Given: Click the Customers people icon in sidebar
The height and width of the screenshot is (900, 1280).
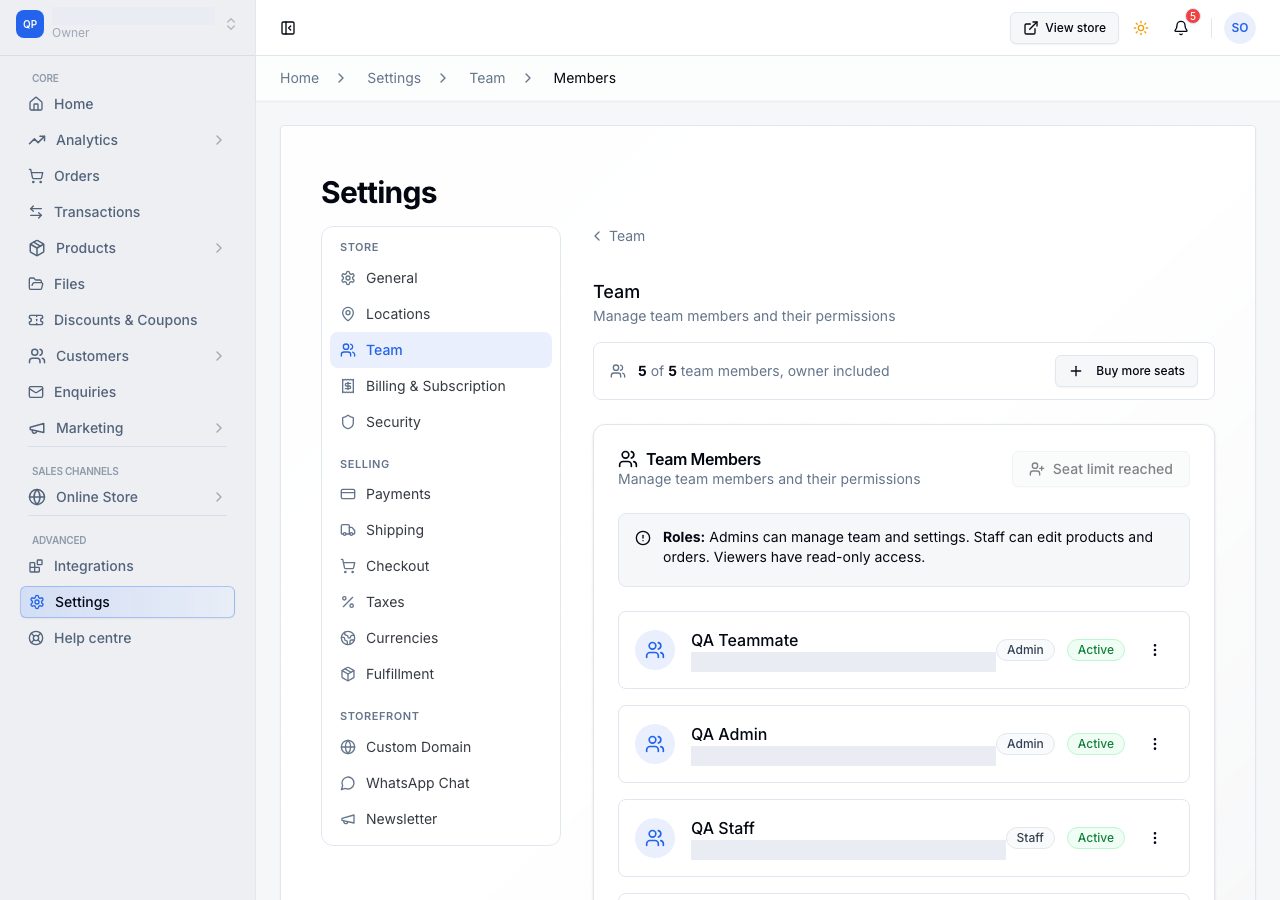Looking at the screenshot, I should pyautogui.click(x=37, y=356).
